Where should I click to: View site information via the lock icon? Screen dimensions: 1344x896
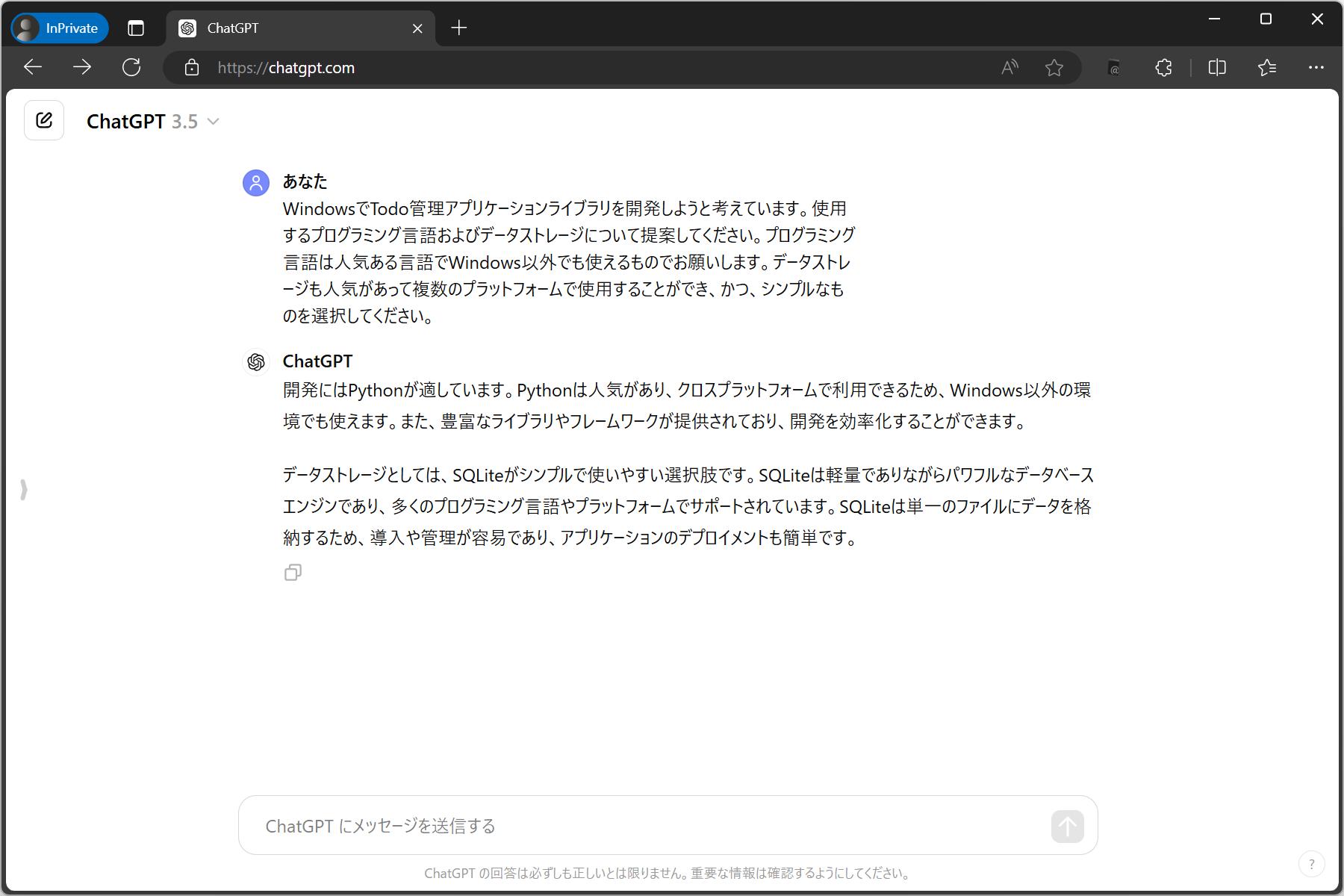pyautogui.click(x=192, y=67)
